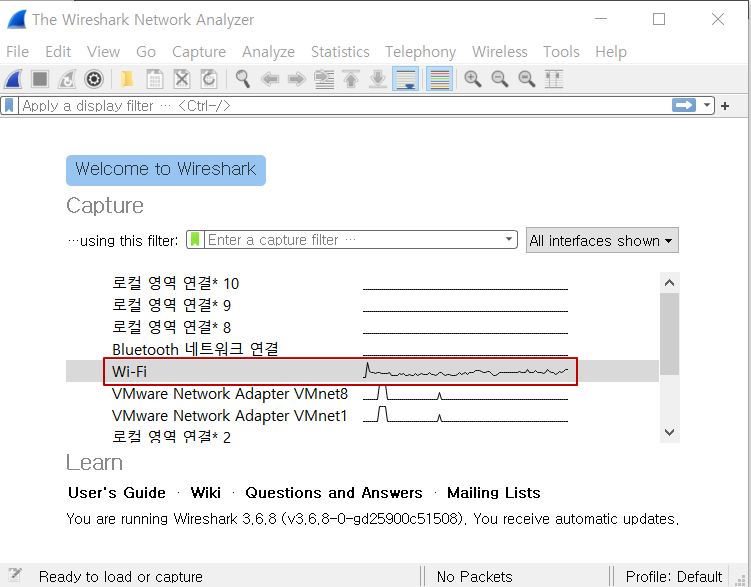751x587 pixels.
Task: Open the Statistics menu
Action: click(x=340, y=52)
